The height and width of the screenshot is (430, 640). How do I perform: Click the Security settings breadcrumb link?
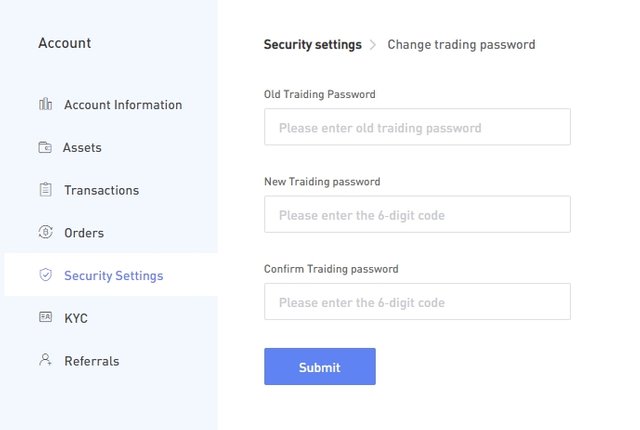(x=313, y=44)
